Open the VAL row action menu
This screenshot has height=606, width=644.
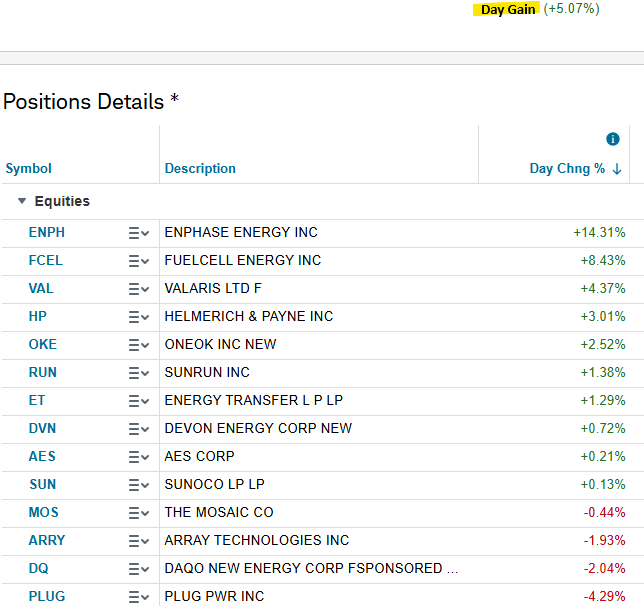tap(138, 289)
